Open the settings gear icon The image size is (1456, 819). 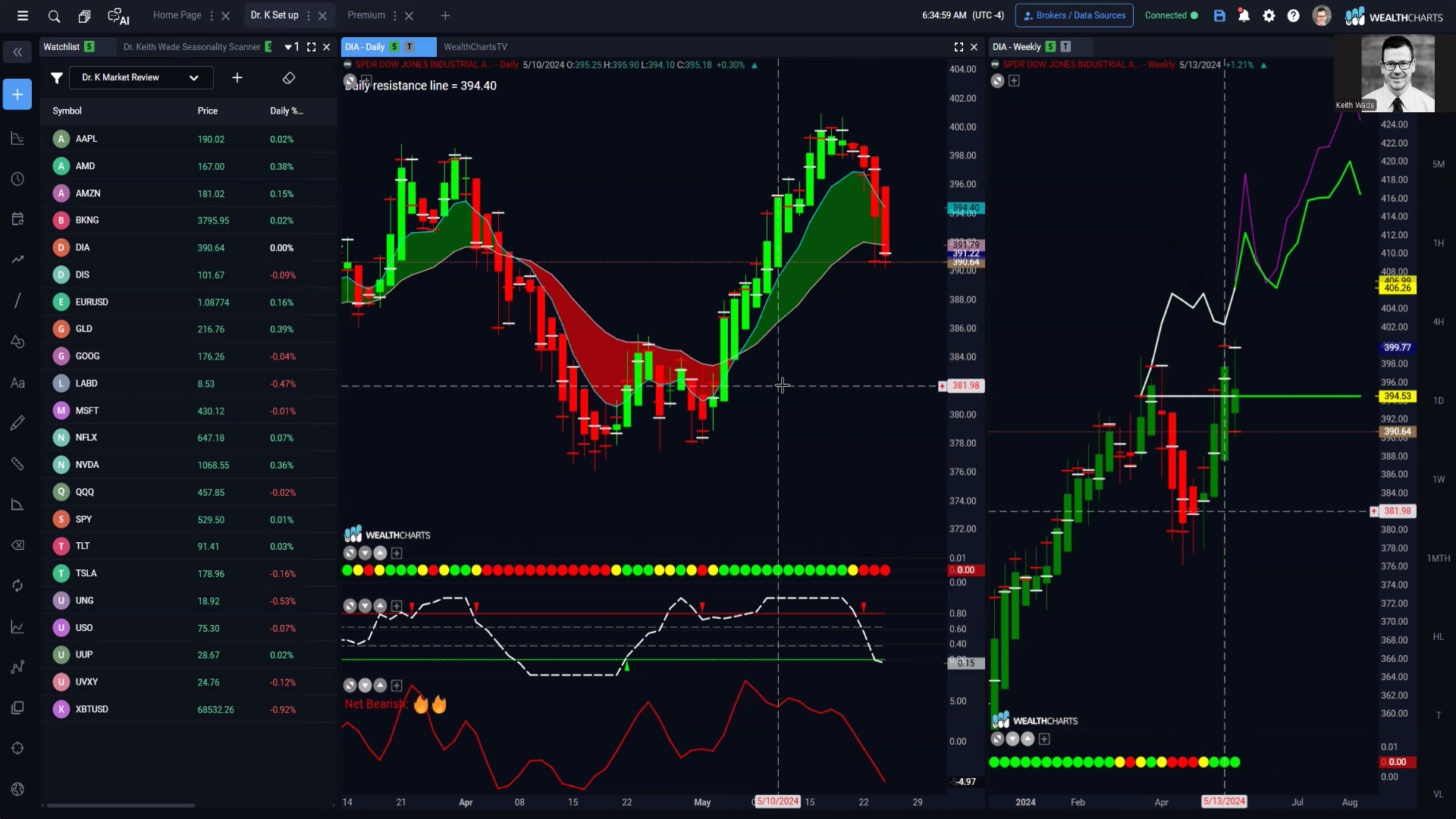click(1269, 15)
